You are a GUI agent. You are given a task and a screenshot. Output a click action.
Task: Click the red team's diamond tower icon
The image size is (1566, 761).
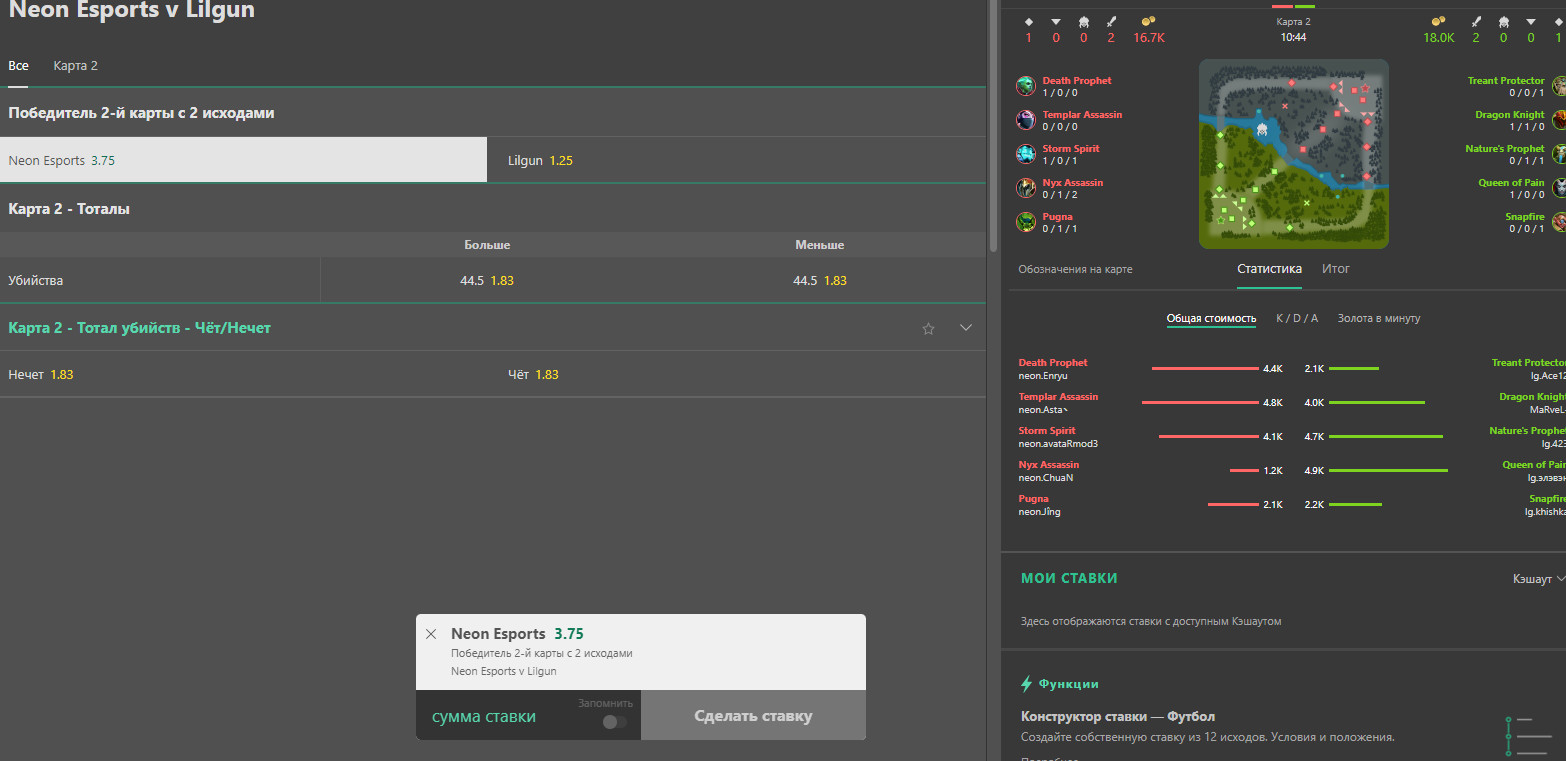point(1029,21)
